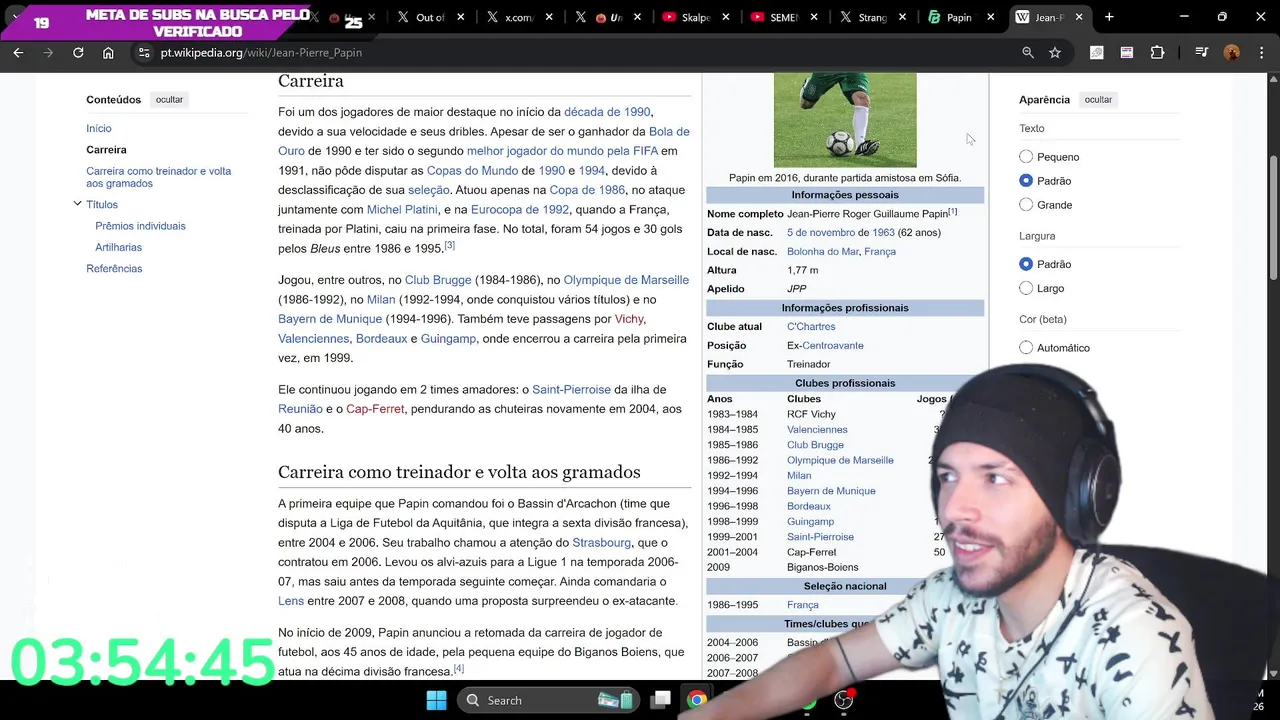Select Padrão text size option
Screen dimensions: 1280x720
[1026, 181]
